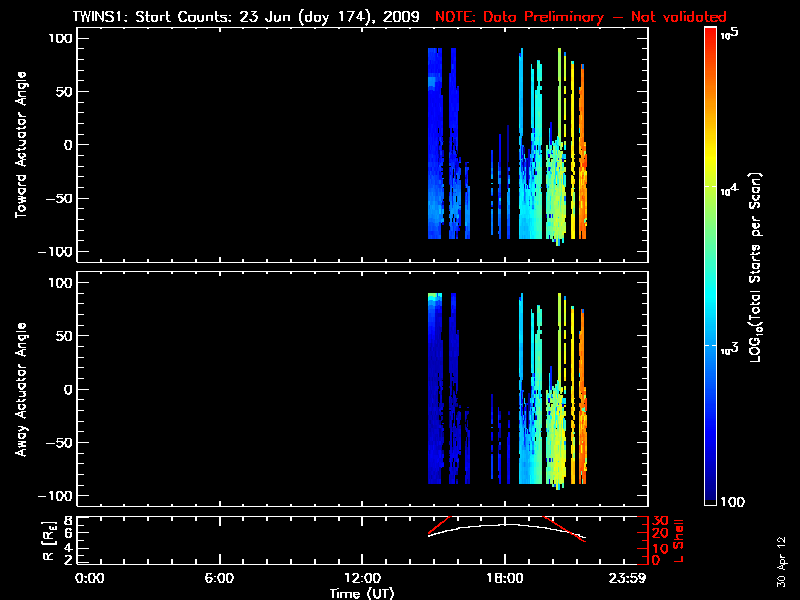800x600 pixels.
Task: Click the white orbit curve in bottom panel
Action: (505, 525)
